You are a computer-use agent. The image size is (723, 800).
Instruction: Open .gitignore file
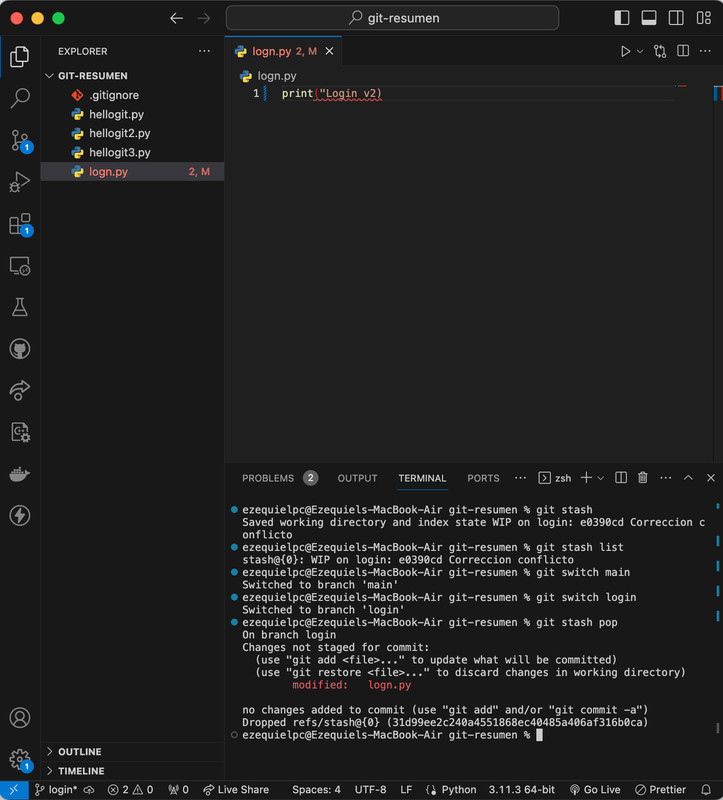[x=132, y=95]
